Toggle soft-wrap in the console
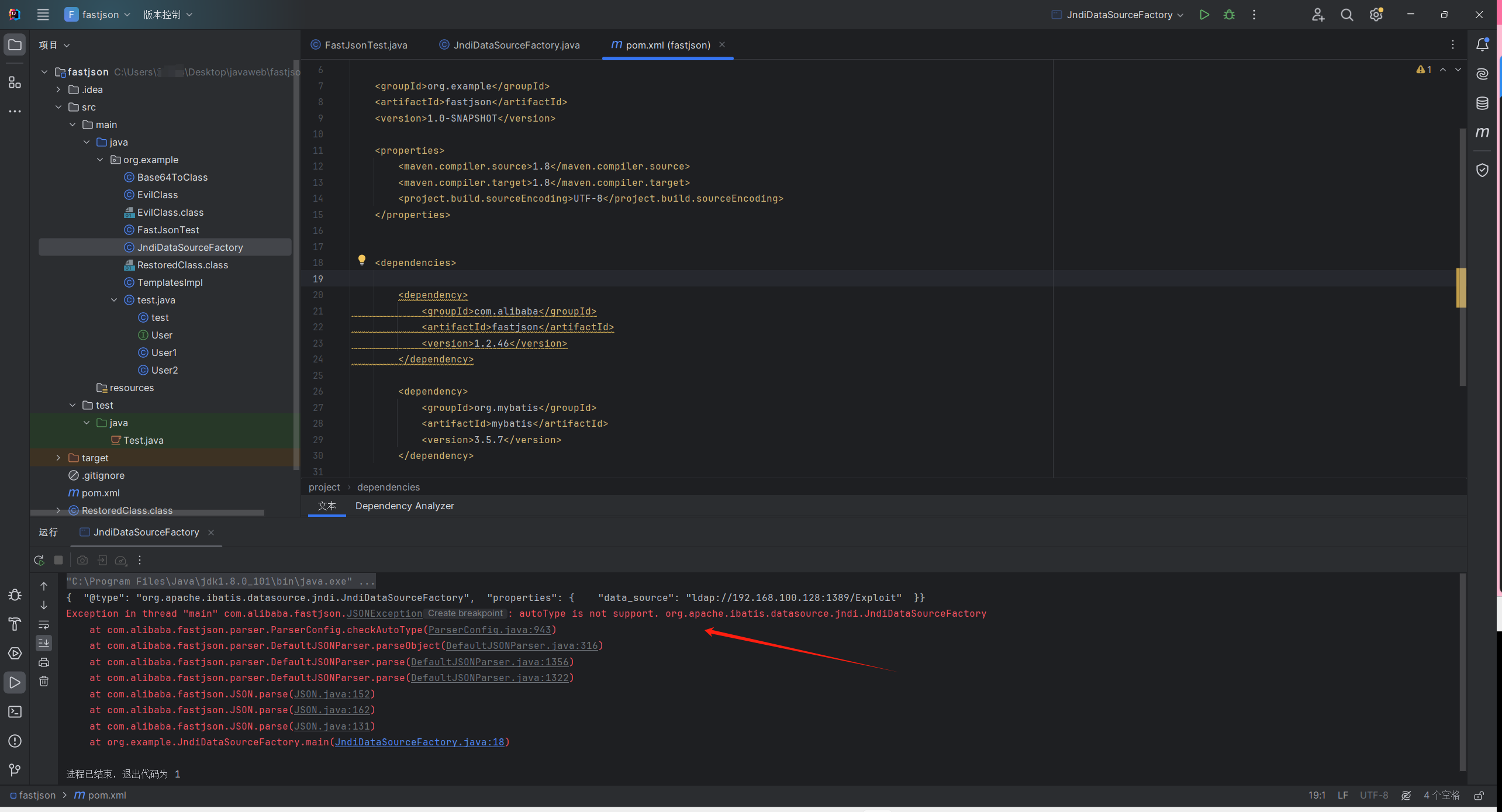The height and width of the screenshot is (812, 1502). (x=44, y=624)
